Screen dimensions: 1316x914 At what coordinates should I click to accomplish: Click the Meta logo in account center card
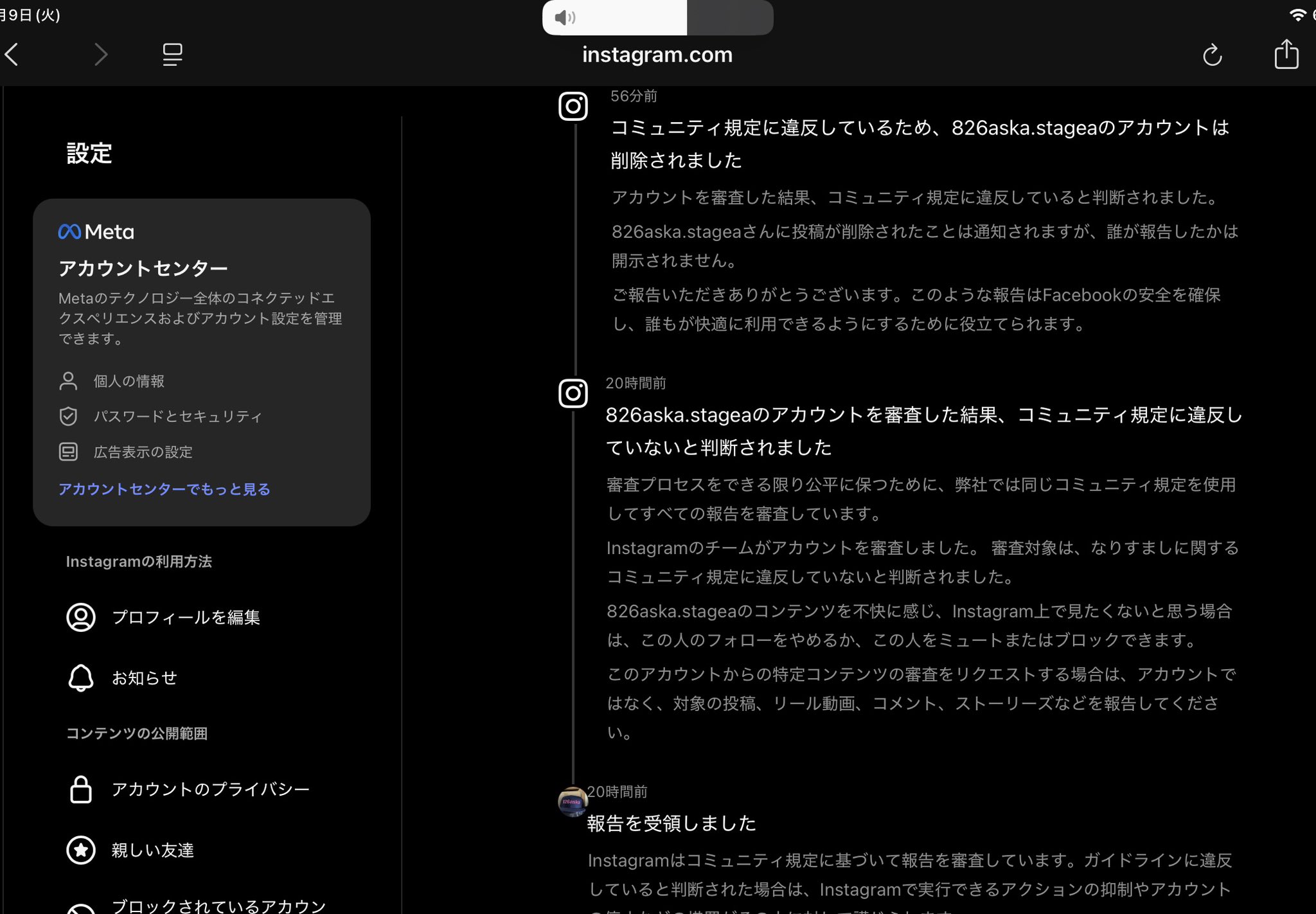tap(96, 231)
